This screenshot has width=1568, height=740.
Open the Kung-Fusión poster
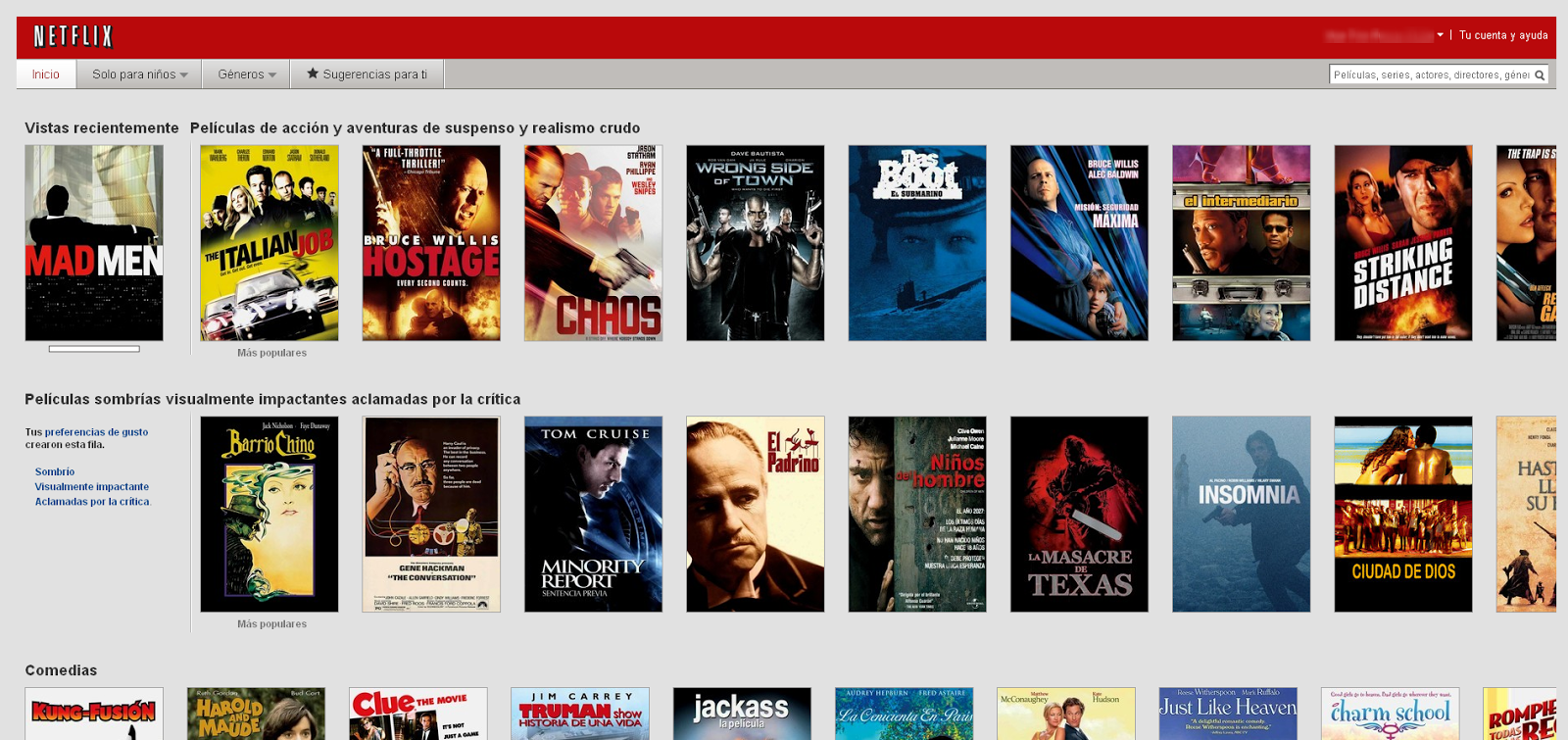[94, 714]
